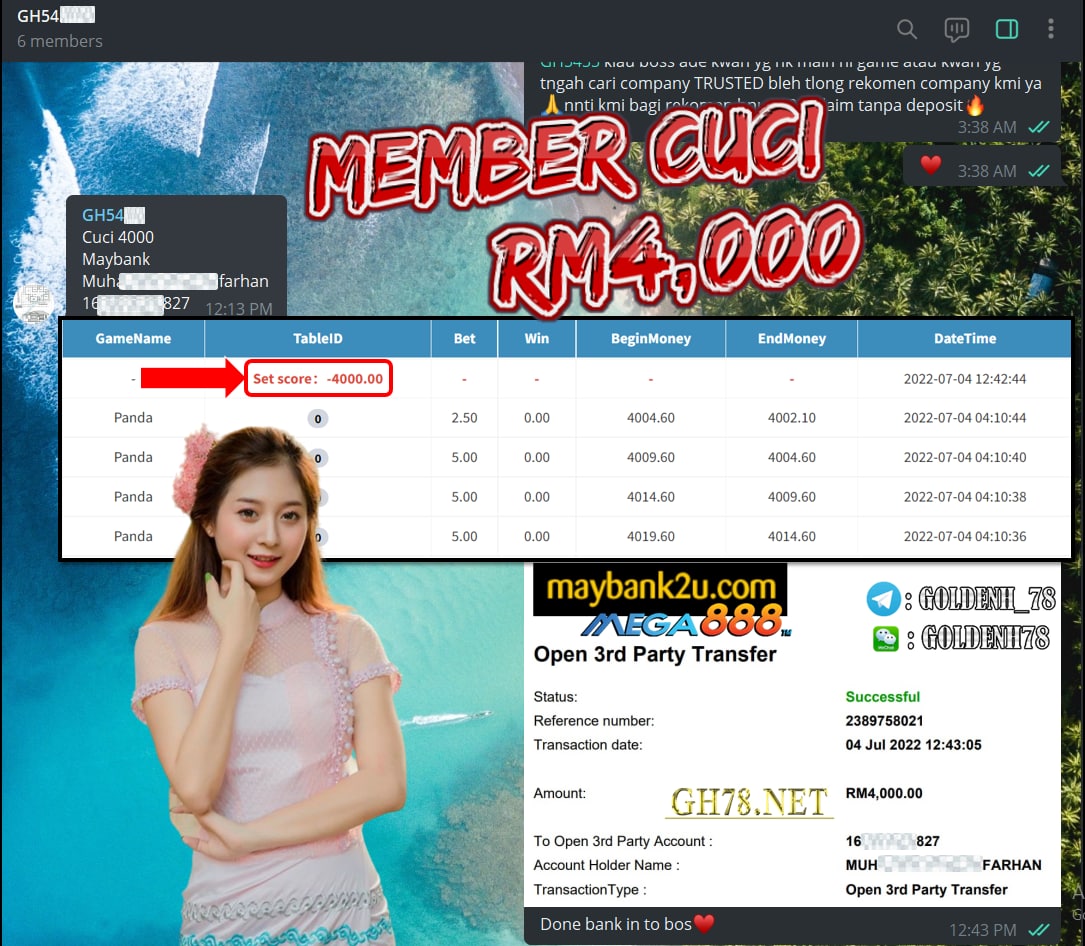Click the sender name in Cuci 4000 message
This screenshot has width=1085, height=946.
113,215
